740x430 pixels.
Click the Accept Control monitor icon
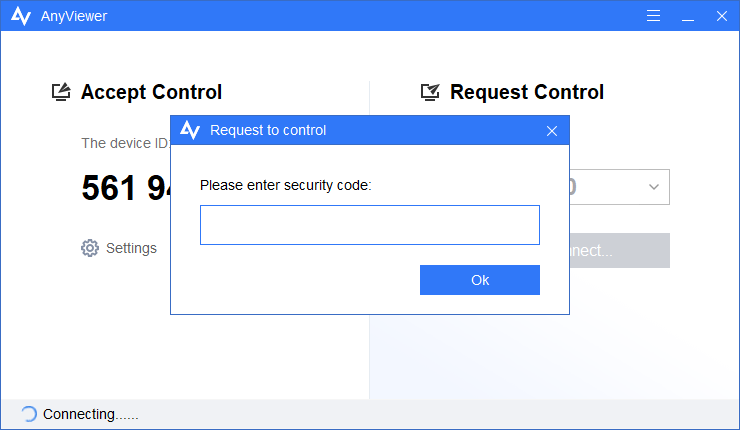61,92
